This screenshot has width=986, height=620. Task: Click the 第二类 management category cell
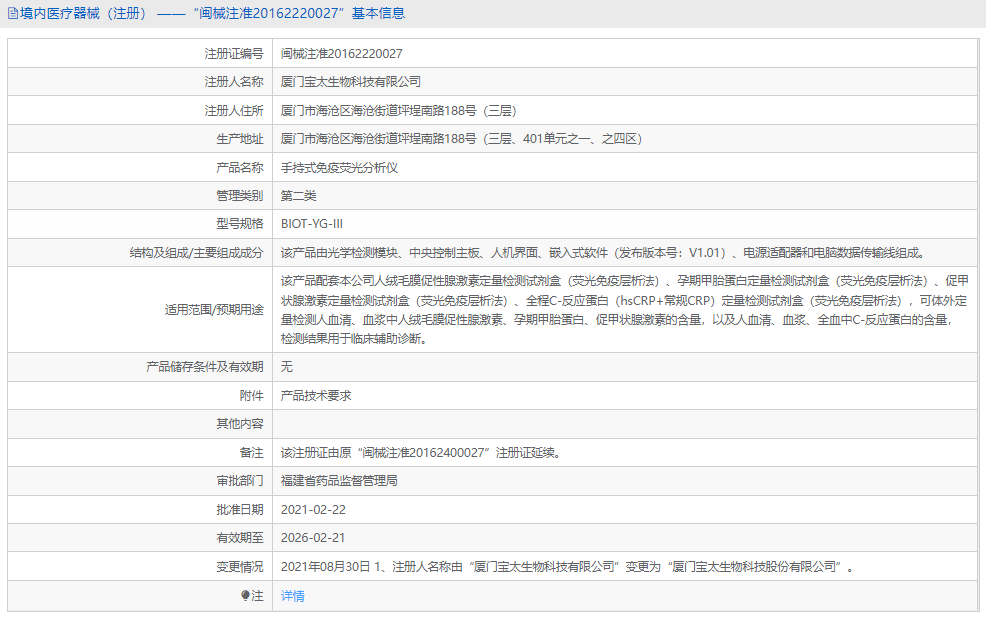coord(294,195)
